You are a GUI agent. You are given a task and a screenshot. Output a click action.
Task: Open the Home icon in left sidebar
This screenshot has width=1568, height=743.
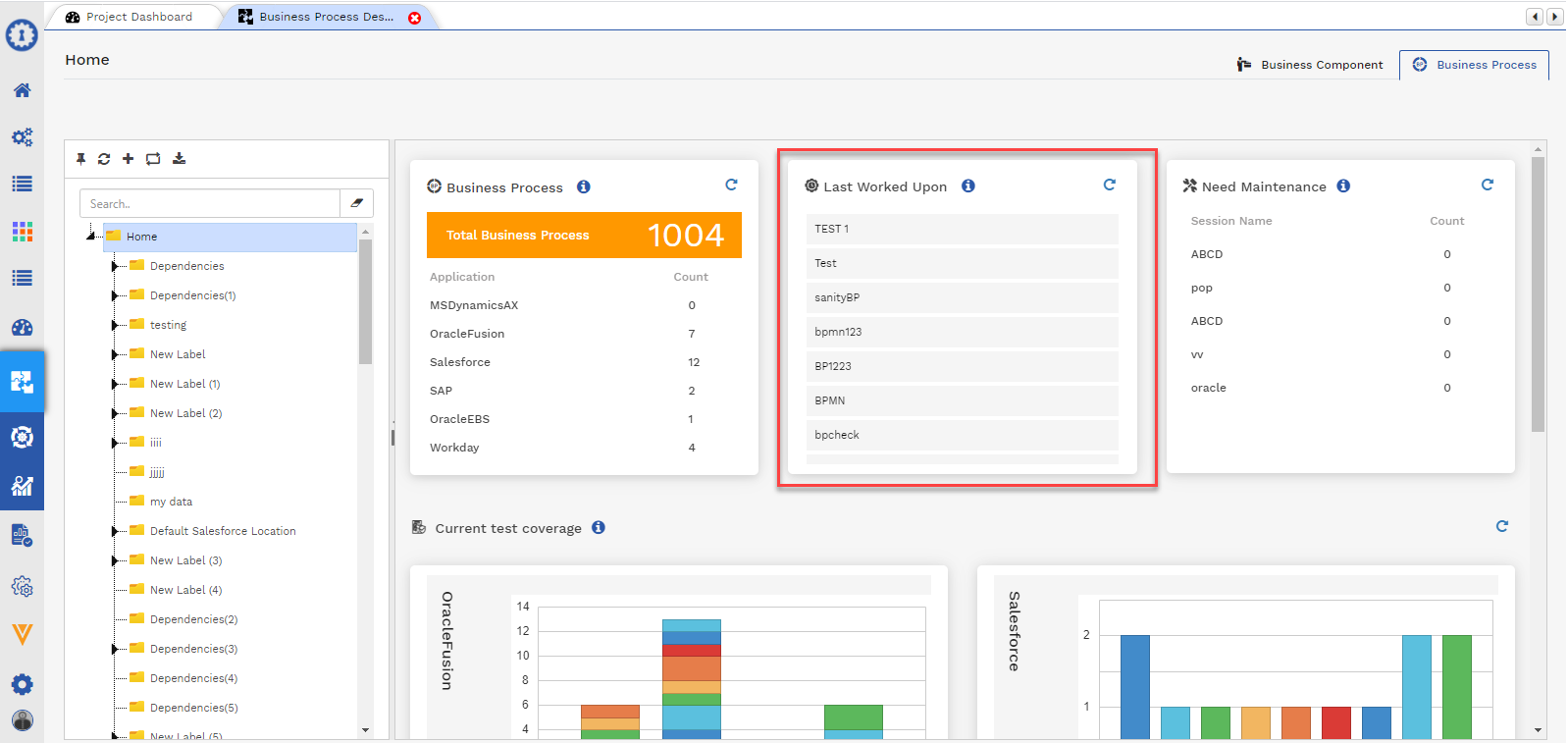pos(22,90)
